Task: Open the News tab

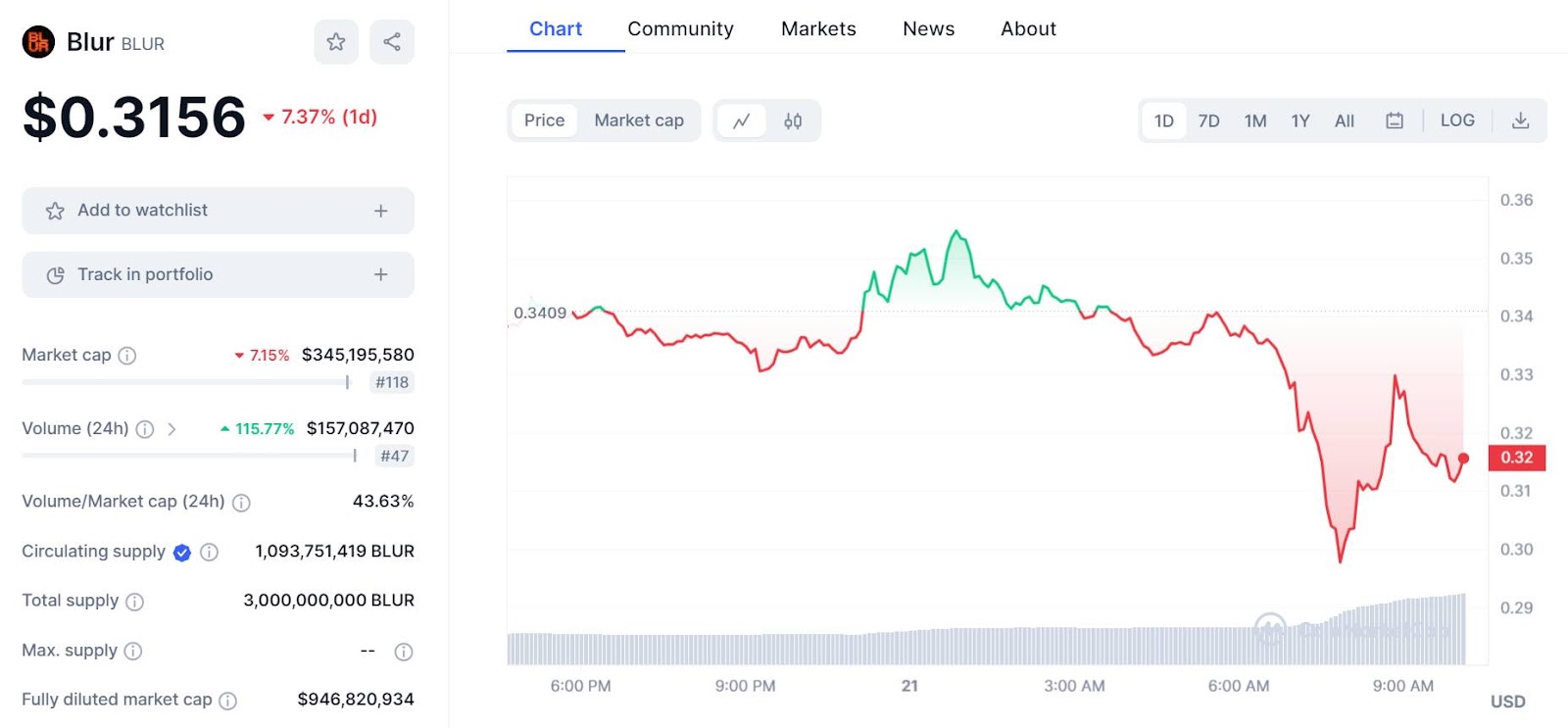Action: [x=928, y=28]
